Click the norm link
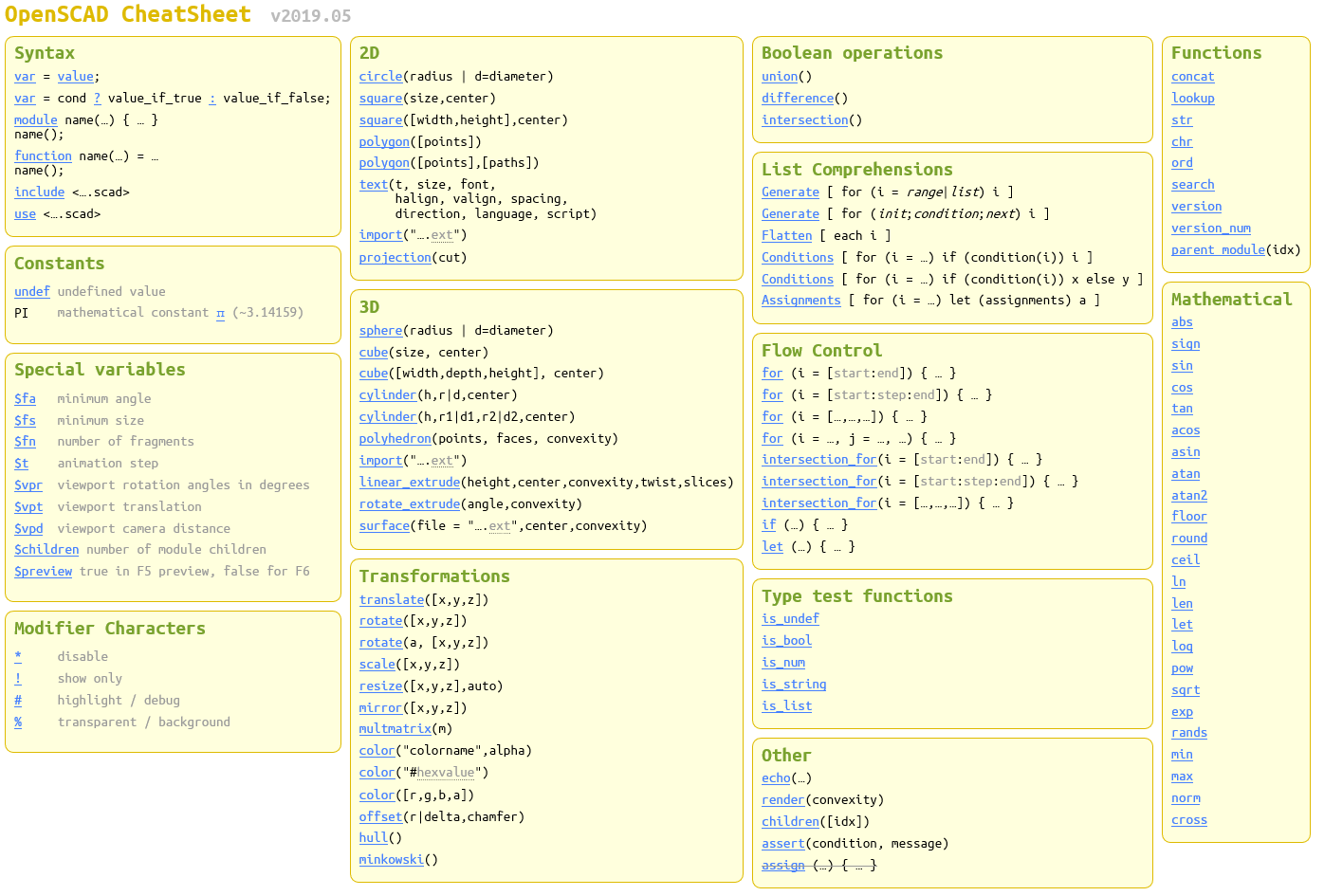1324x896 pixels. point(1186,798)
